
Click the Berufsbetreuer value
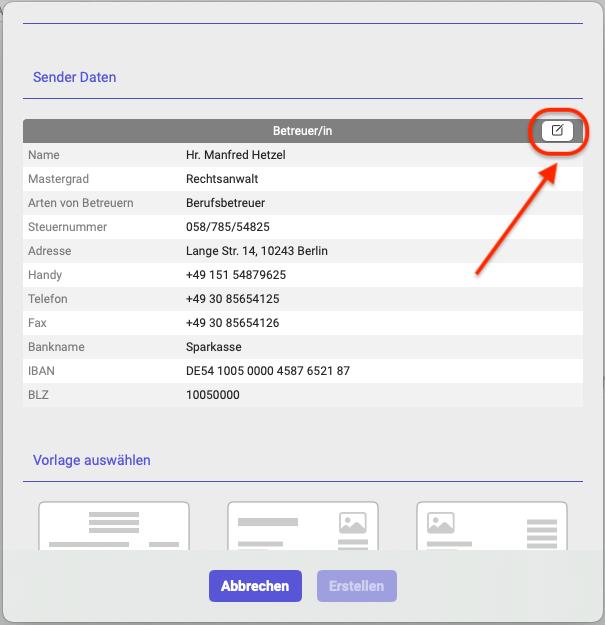tap(225, 203)
